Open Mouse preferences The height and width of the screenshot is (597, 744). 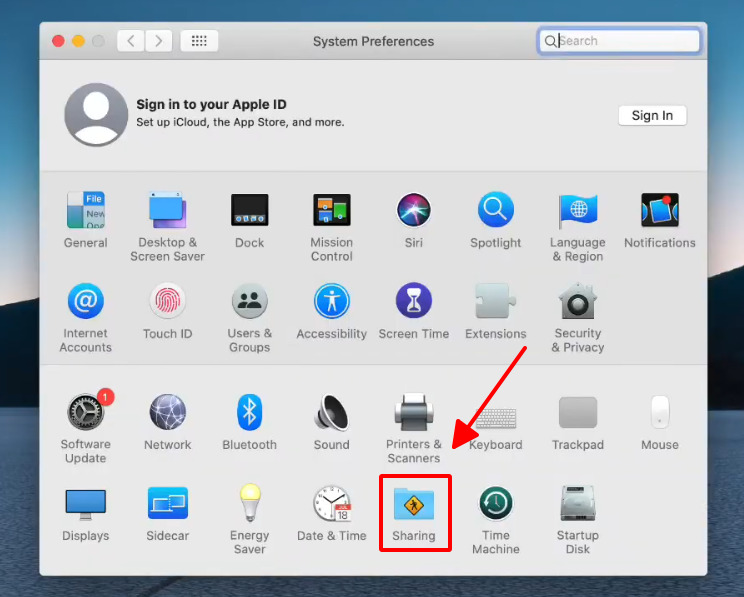pos(660,412)
